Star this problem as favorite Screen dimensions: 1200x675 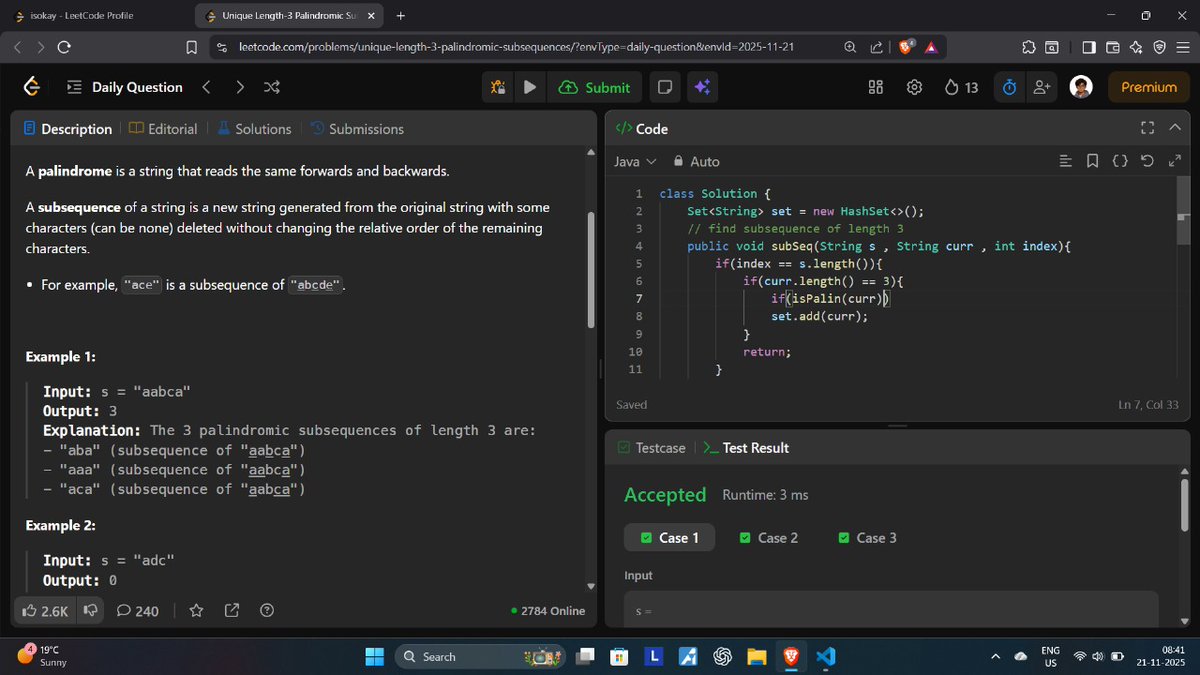coord(197,610)
